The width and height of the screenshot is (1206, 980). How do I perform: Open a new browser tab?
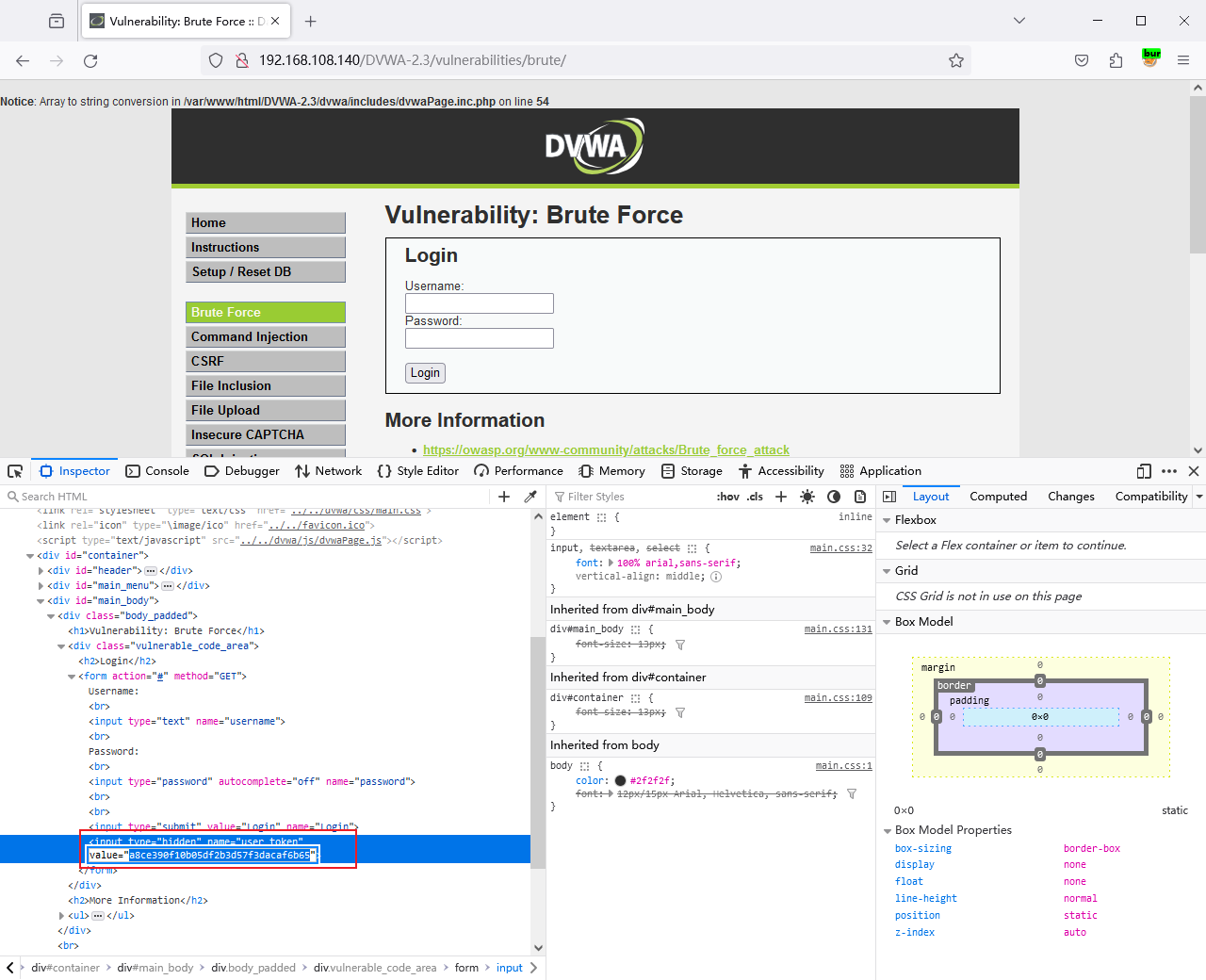(x=311, y=21)
